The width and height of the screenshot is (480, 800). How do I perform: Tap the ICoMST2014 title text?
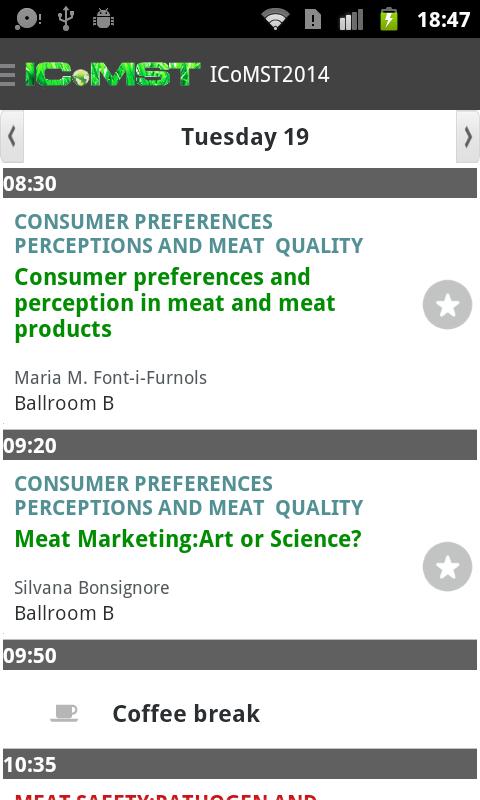[269, 74]
